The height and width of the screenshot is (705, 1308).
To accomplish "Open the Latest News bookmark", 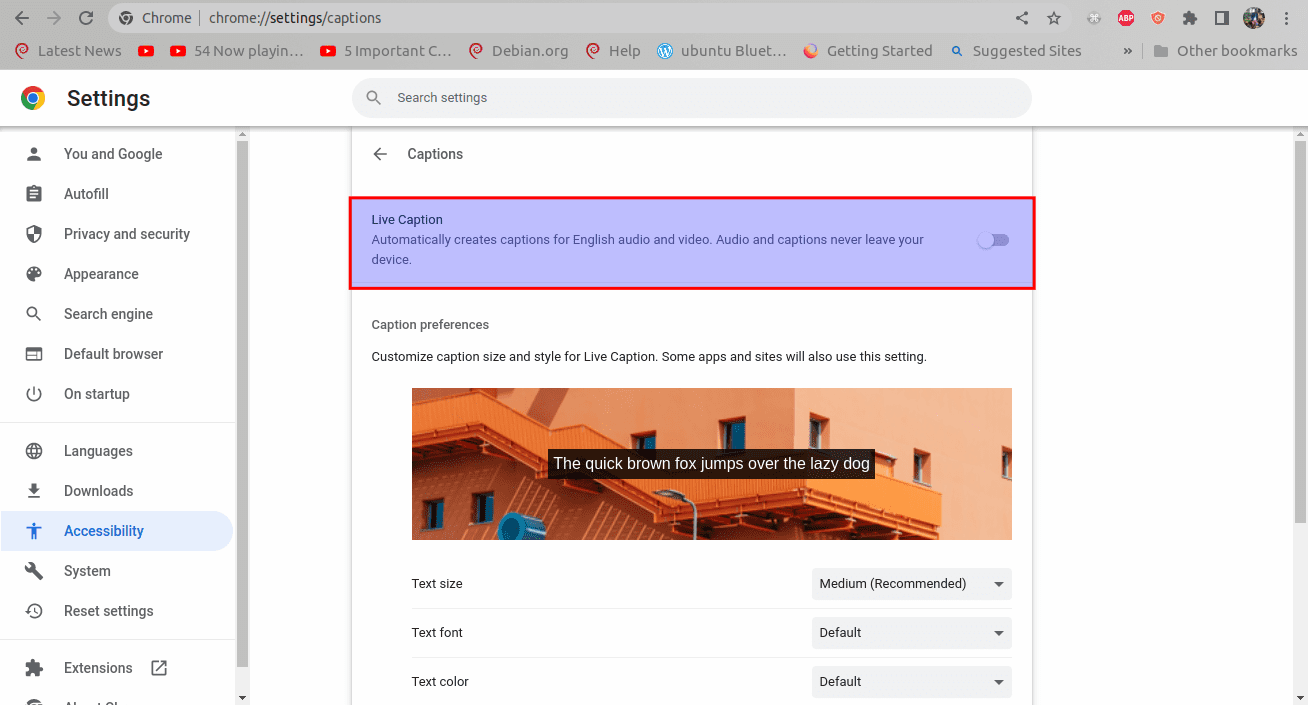I will pos(69,51).
